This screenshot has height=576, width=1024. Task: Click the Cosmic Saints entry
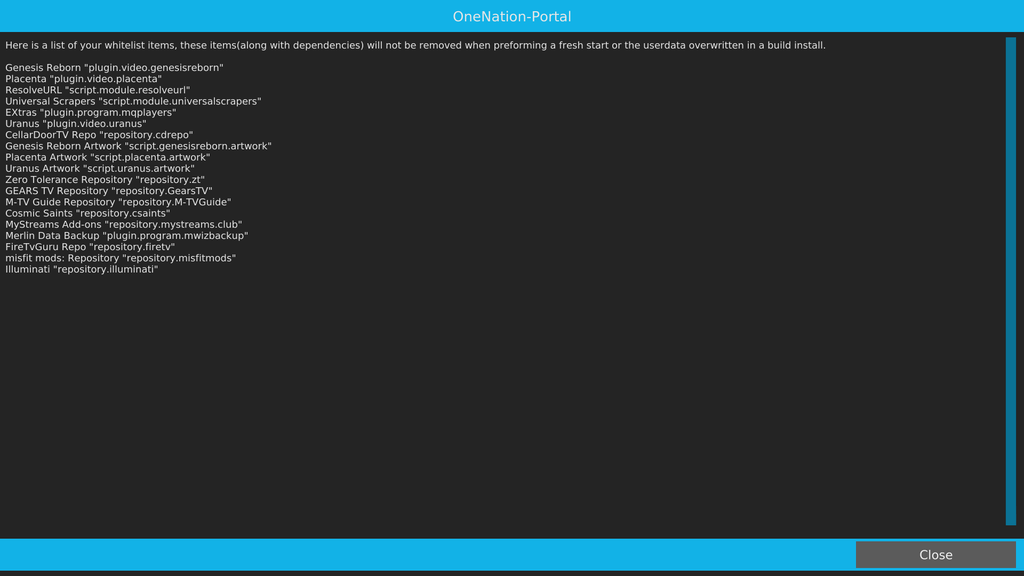click(x=88, y=213)
